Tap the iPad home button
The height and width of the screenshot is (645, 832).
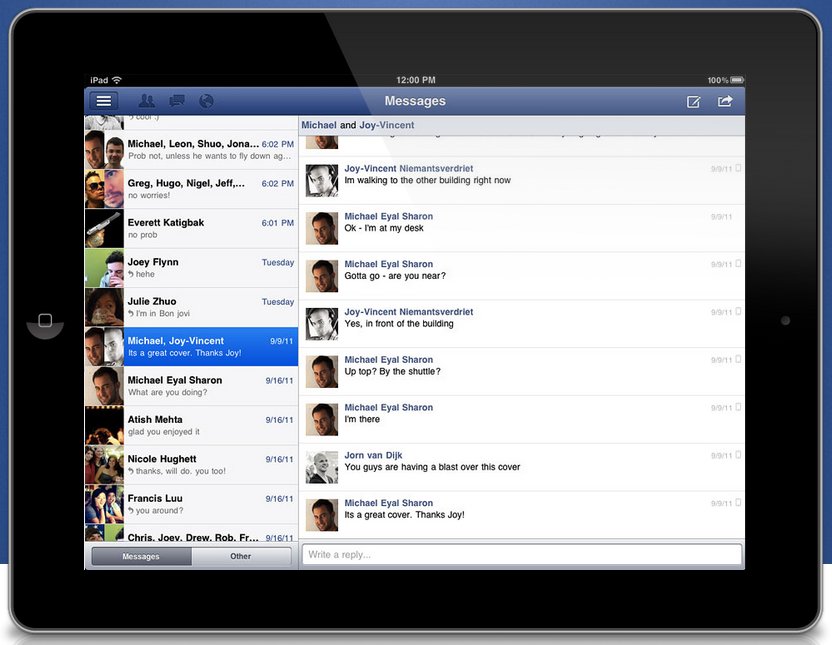pos(45,320)
